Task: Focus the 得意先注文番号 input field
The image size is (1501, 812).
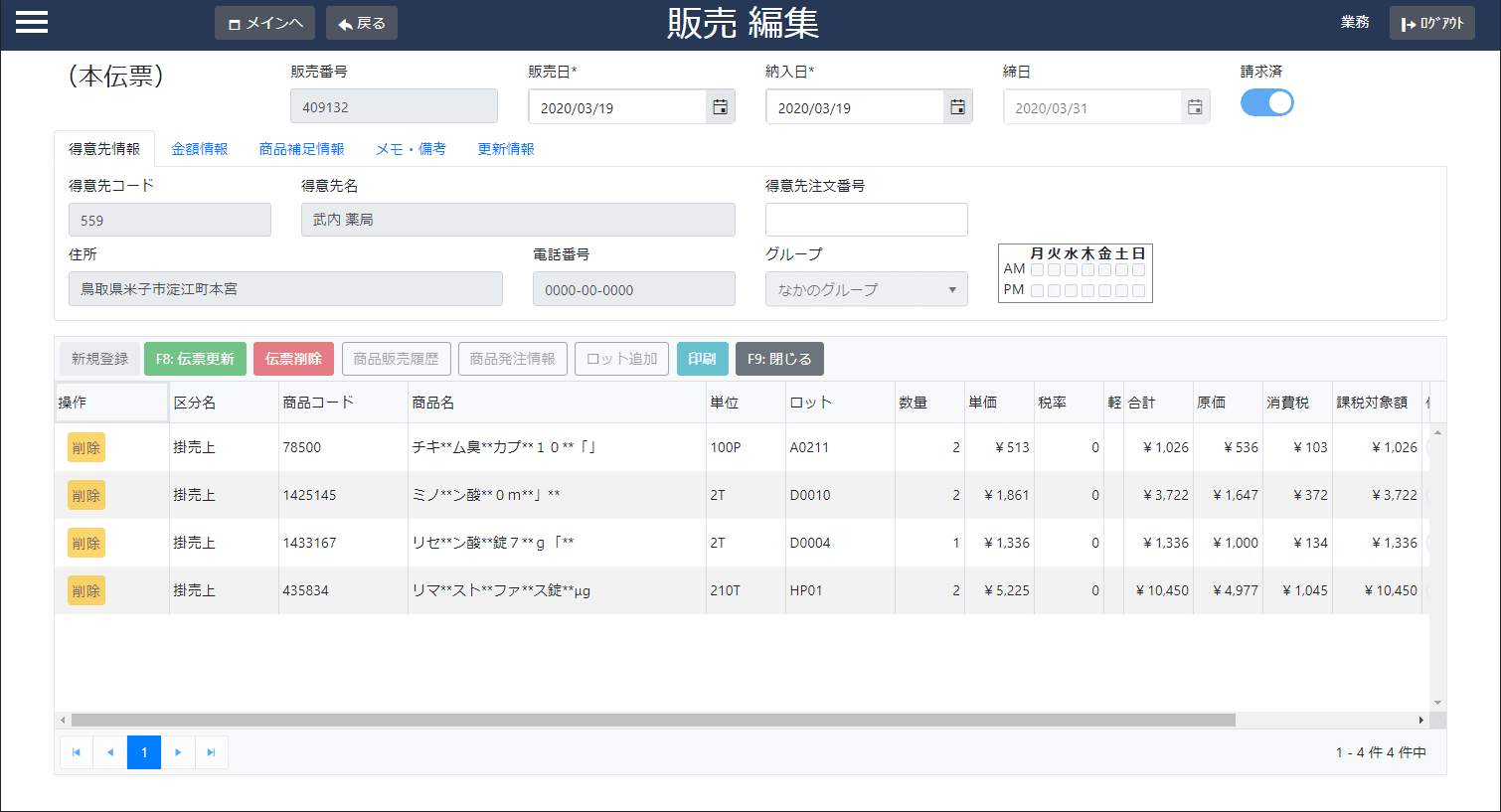Action: click(x=866, y=220)
